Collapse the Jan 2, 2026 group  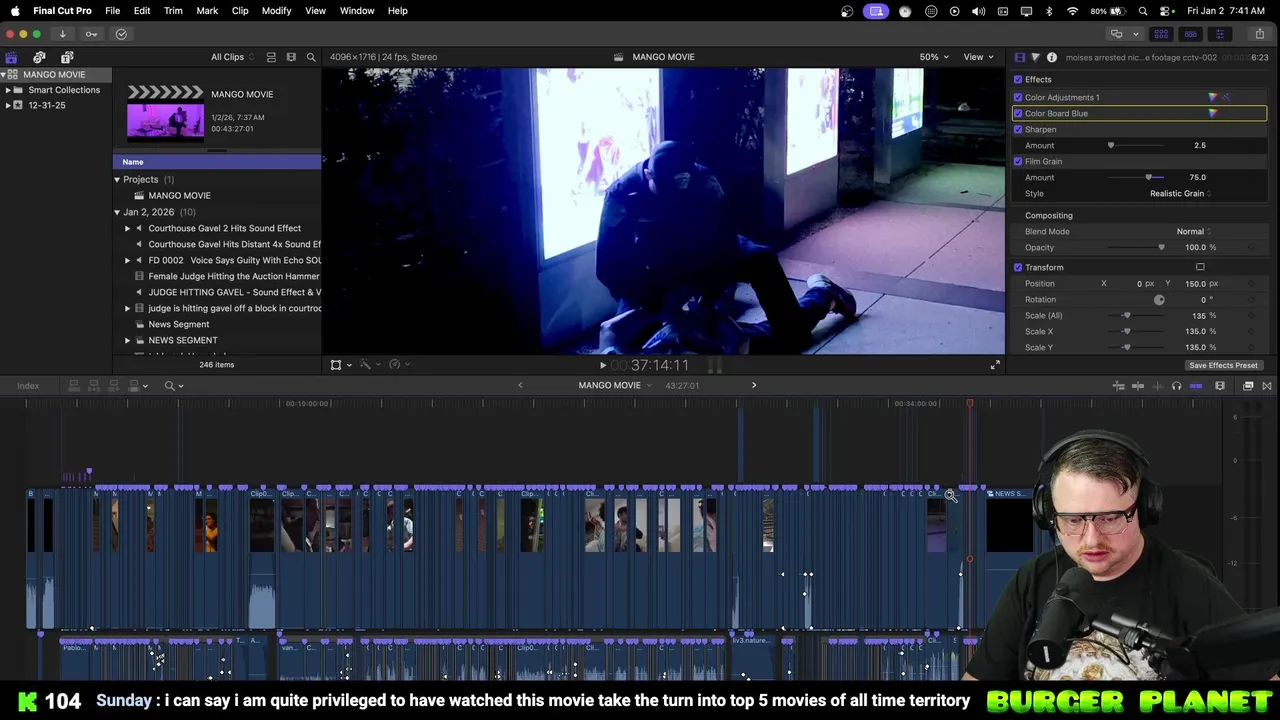click(x=117, y=212)
